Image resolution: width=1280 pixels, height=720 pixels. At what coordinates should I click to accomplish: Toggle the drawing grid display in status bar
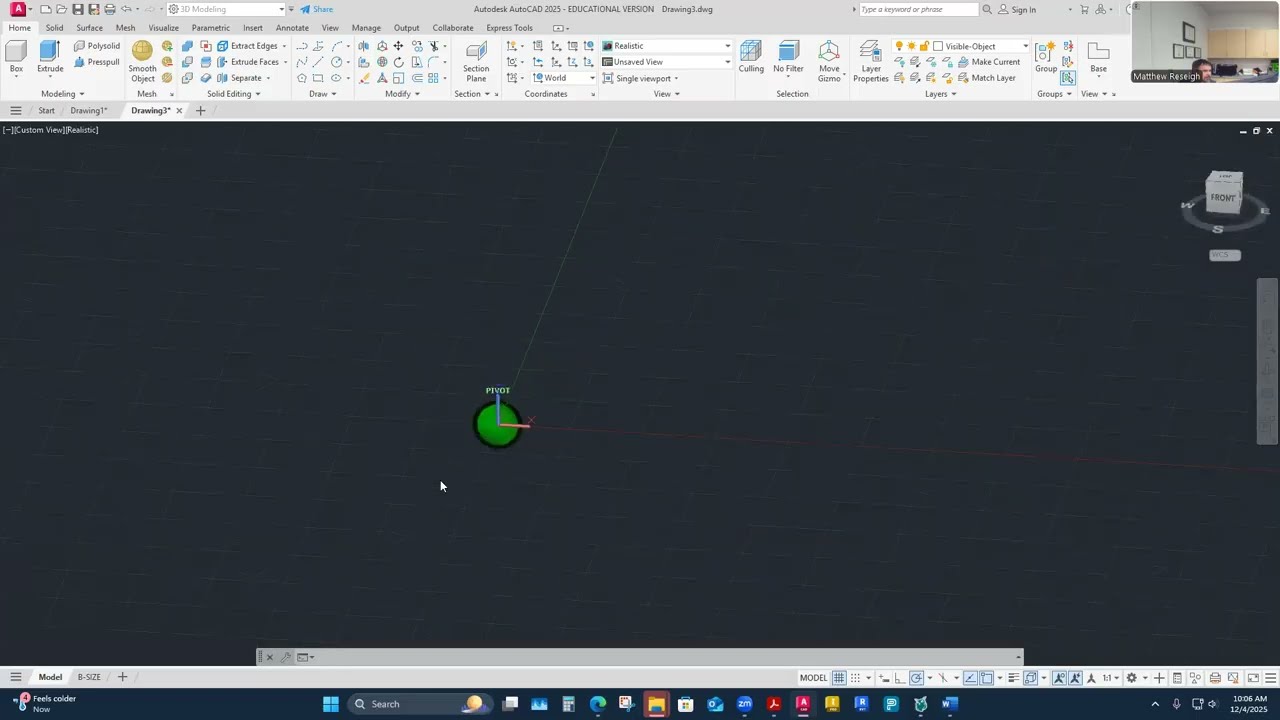tap(839, 678)
